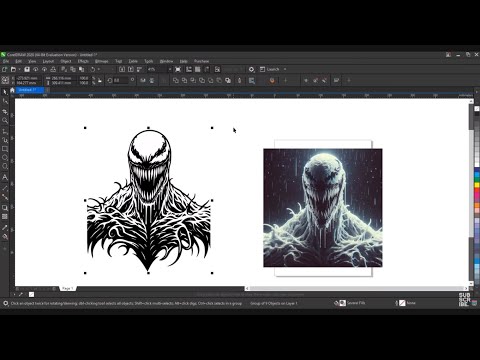This screenshot has height=360, width=480.
Task: Open the dropdown arrow beside Open folder
Action: click(19, 69)
